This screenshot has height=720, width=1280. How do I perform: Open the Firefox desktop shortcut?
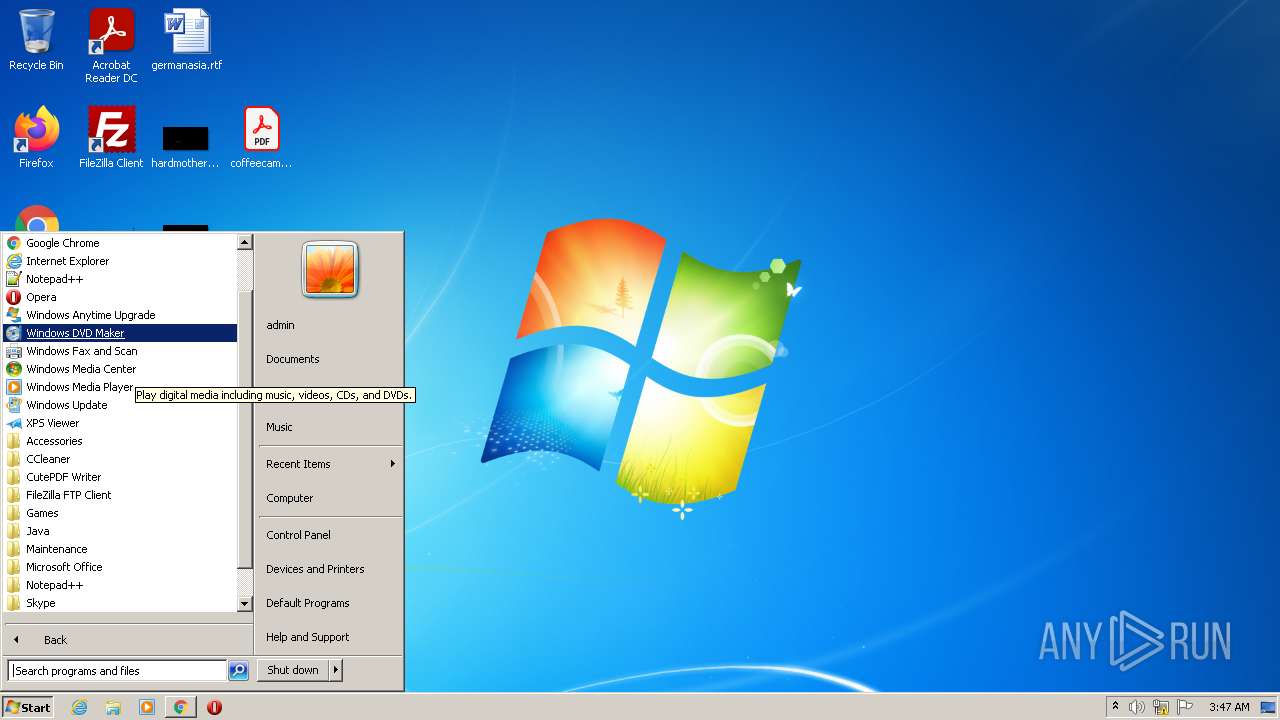[36, 137]
